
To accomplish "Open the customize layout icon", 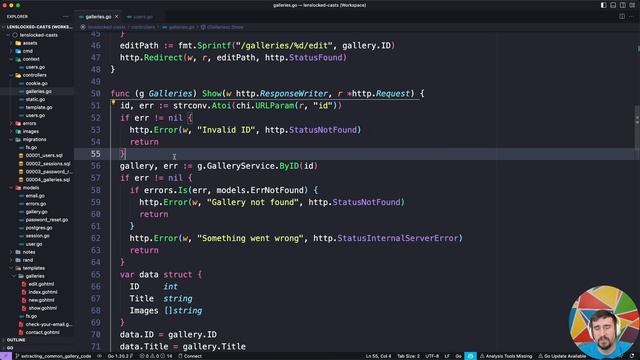I will click(632, 5).
